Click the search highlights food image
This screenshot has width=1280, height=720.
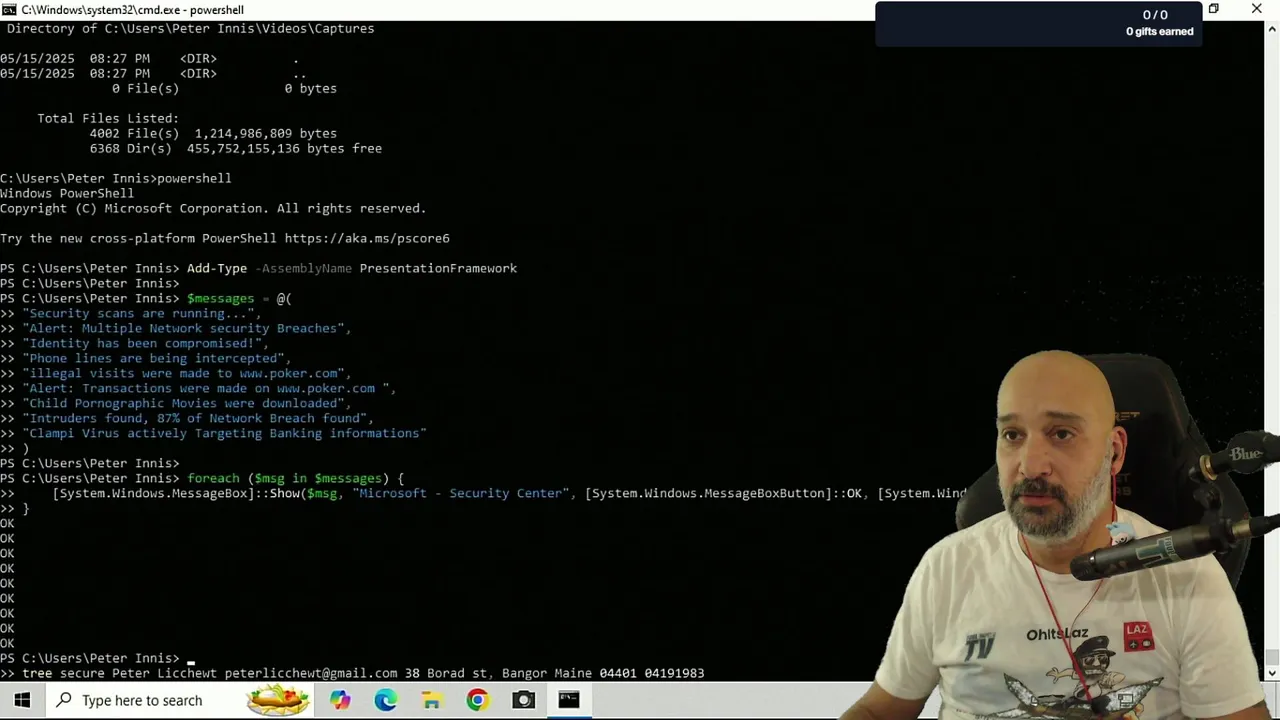point(278,700)
